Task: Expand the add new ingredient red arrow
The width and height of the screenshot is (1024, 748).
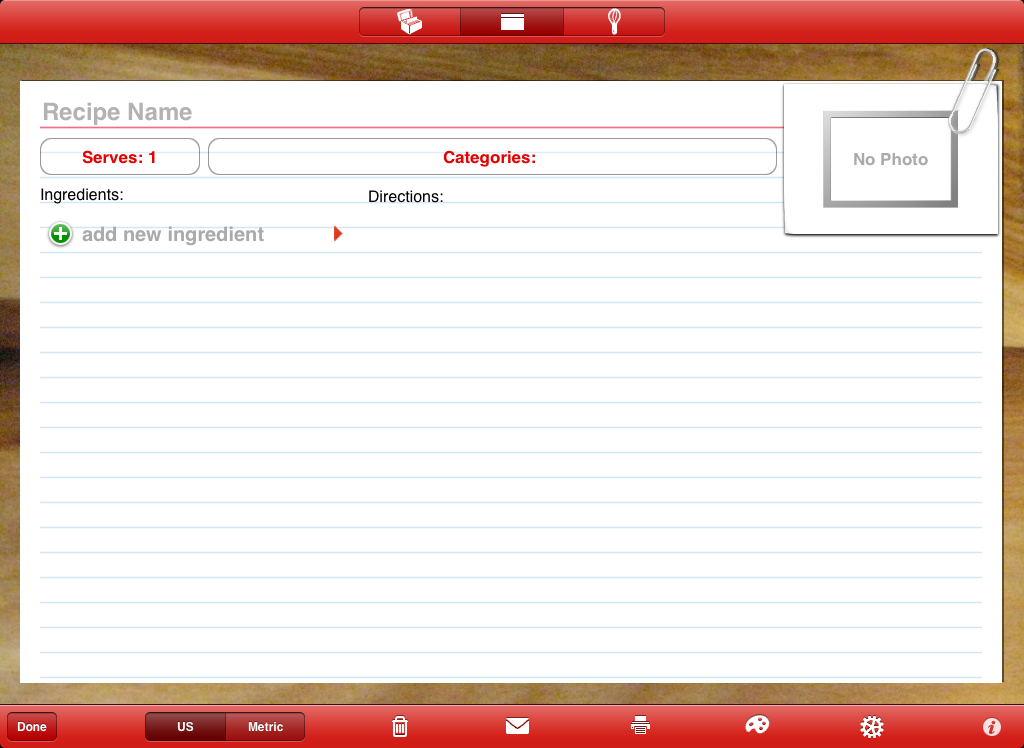Action: (338, 234)
